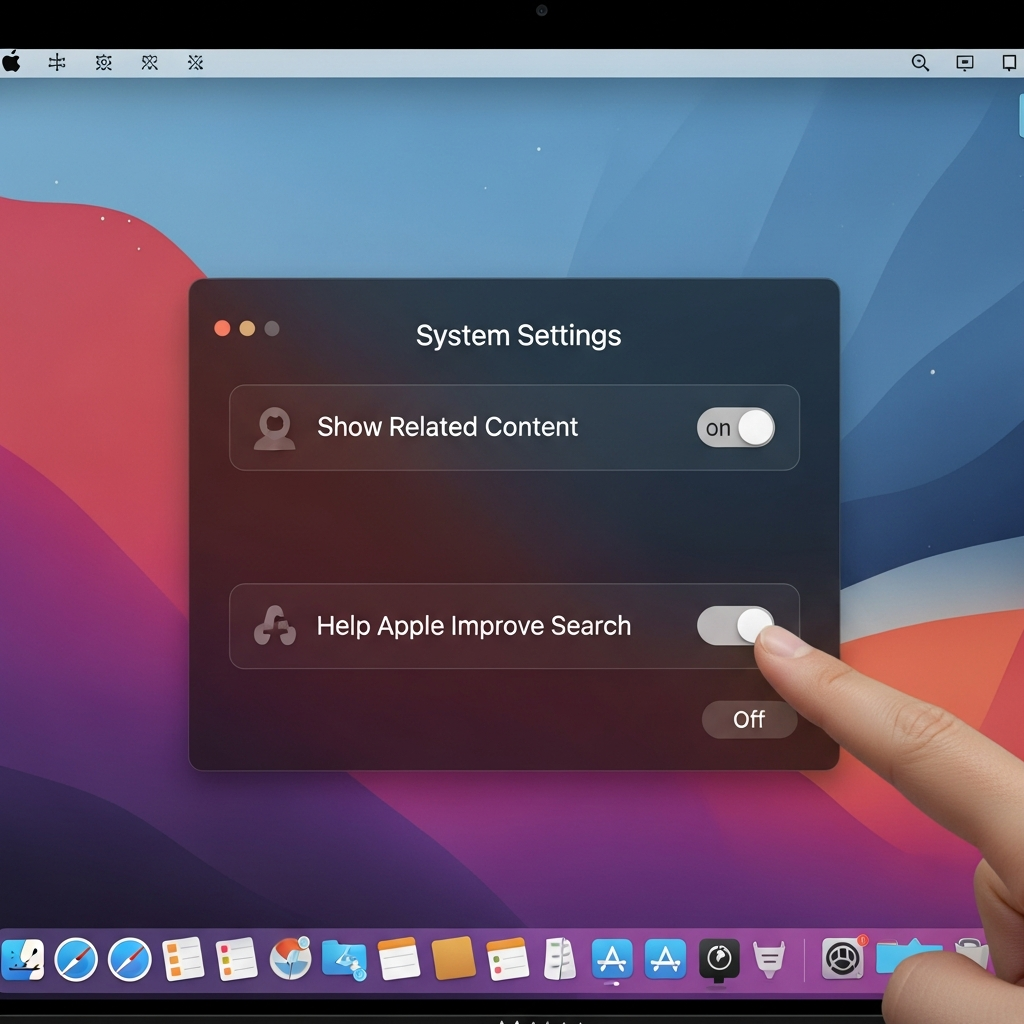Viewport: 1024px width, 1024px height.
Task: Click the App Store icon in the dock
Action: (x=613, y=960)
